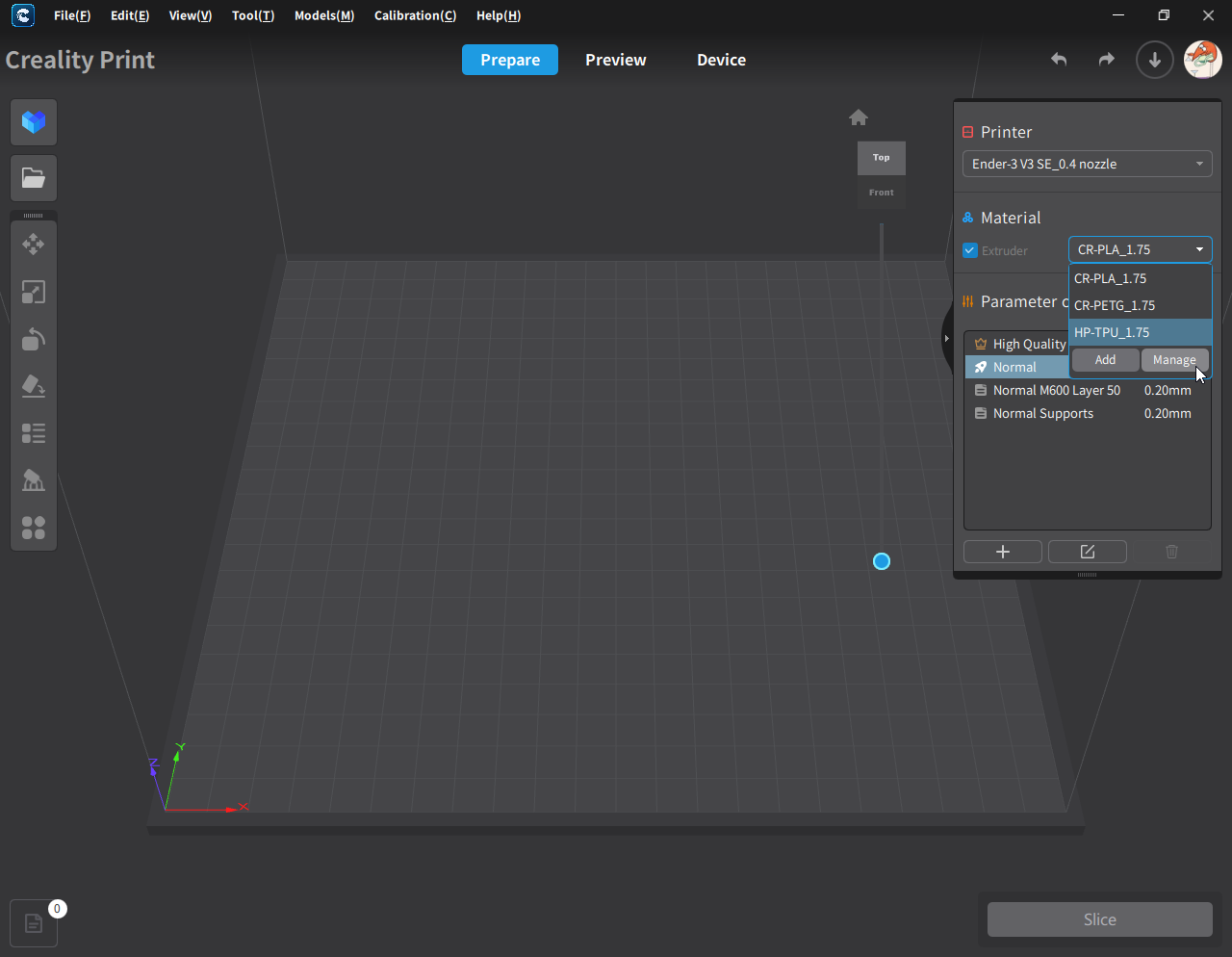Click the Manage materials button

tap(1174, 360)
